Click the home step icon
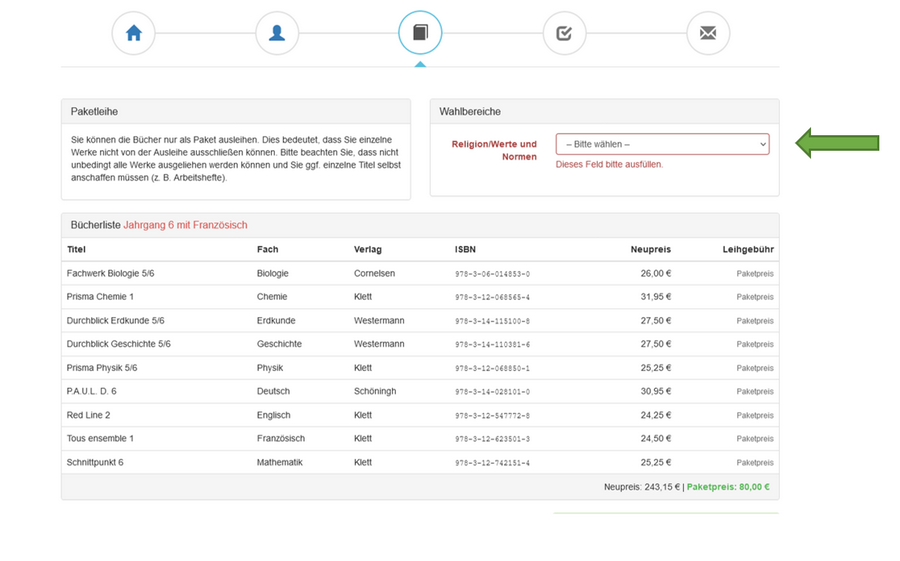Image resolution: width=900 pixels, height=561 pixels. [x=134, y=34]
